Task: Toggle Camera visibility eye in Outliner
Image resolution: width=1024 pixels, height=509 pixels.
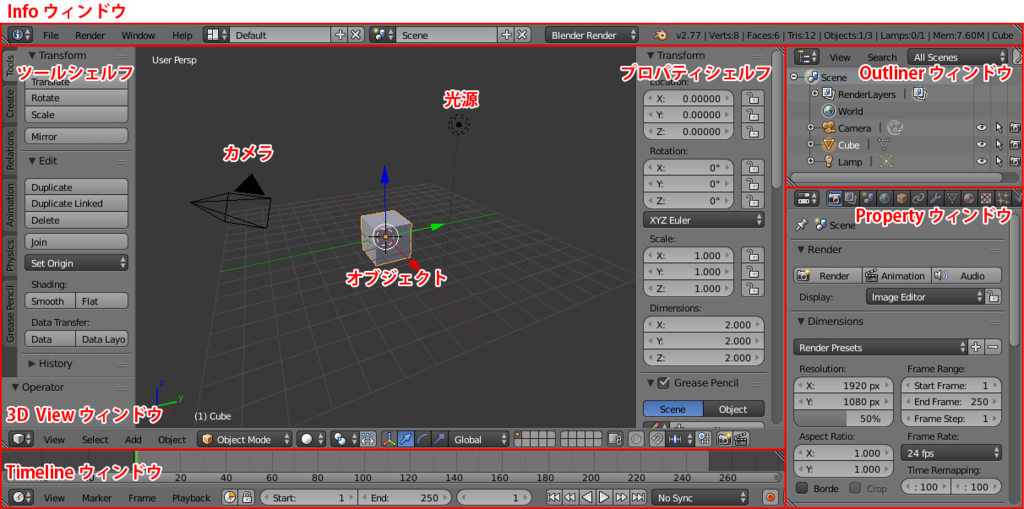Action: [x=981, y=128]
